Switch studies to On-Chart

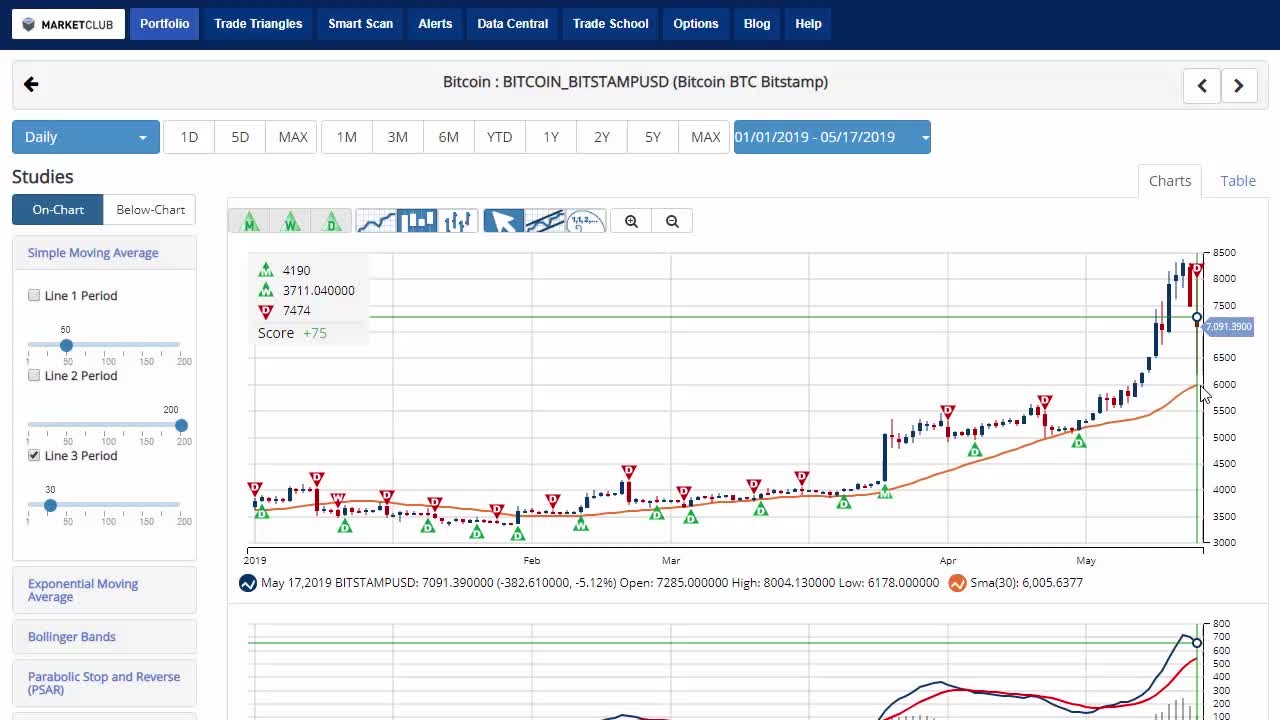click(x=58, y=210)
